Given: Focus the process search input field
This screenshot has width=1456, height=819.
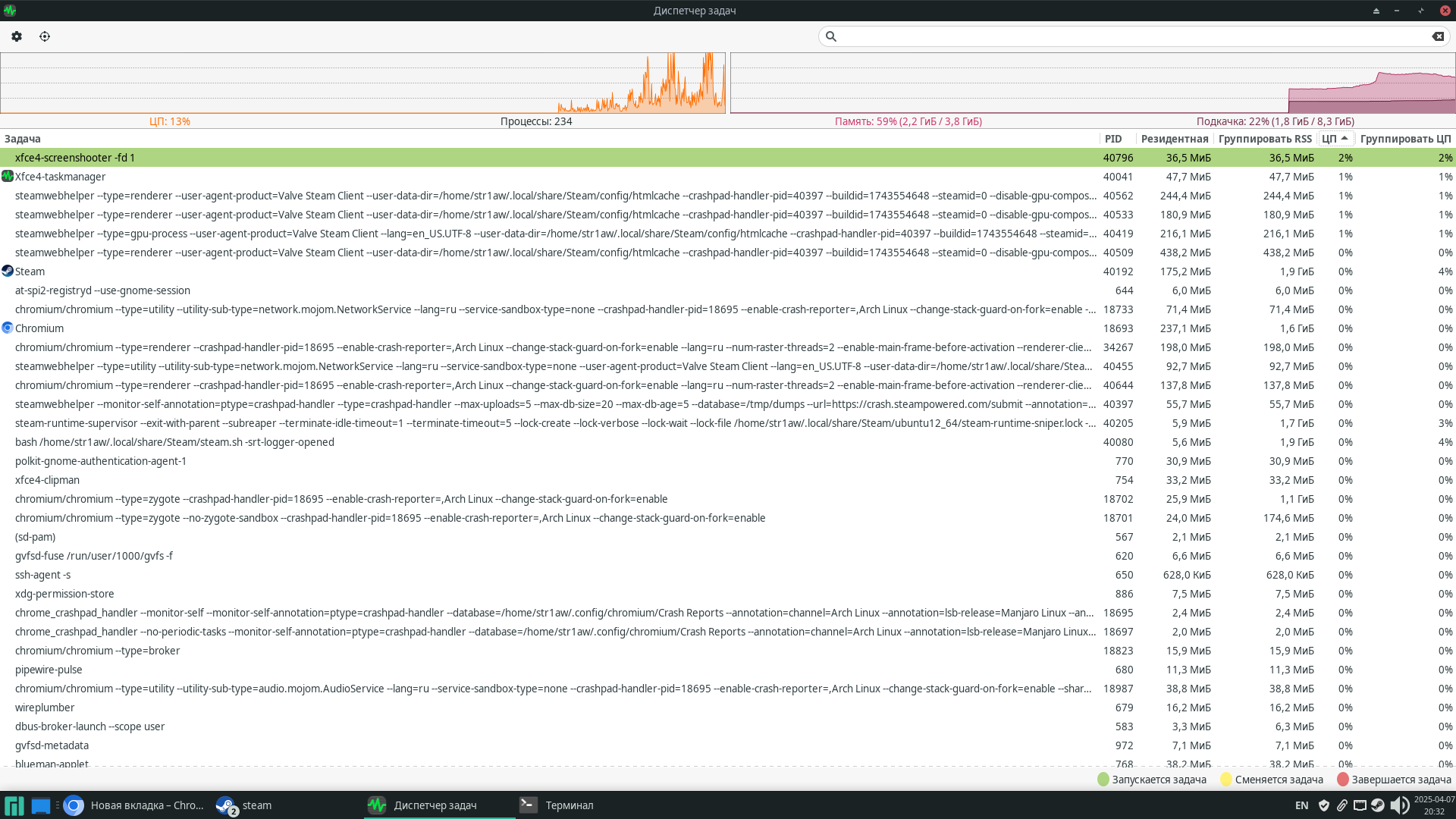Looking at the screenshot, I should coord(1130,36).
